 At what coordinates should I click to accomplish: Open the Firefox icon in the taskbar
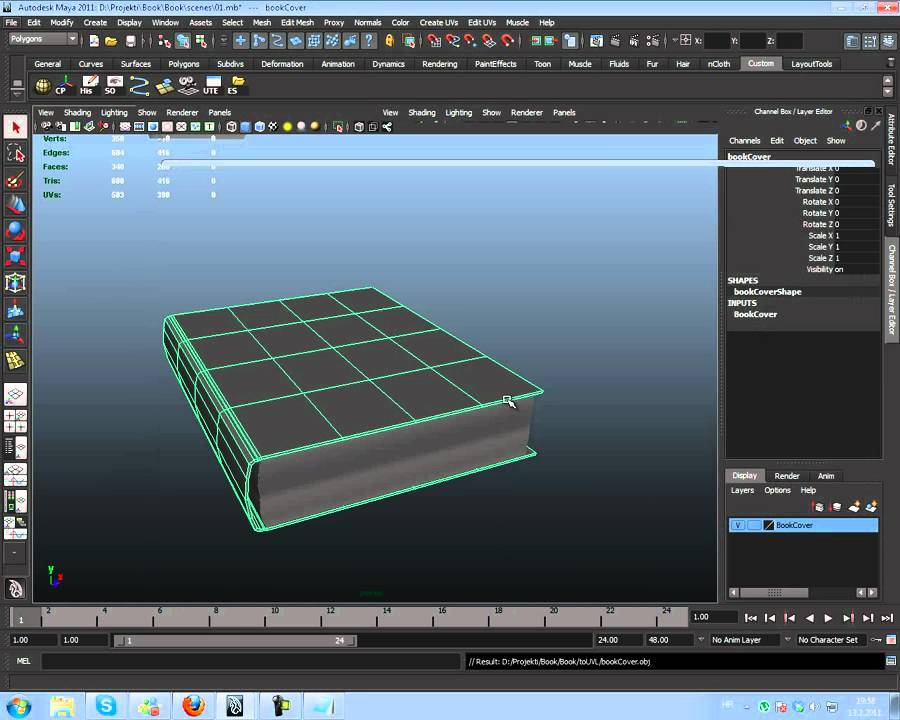tap(193, 706)
